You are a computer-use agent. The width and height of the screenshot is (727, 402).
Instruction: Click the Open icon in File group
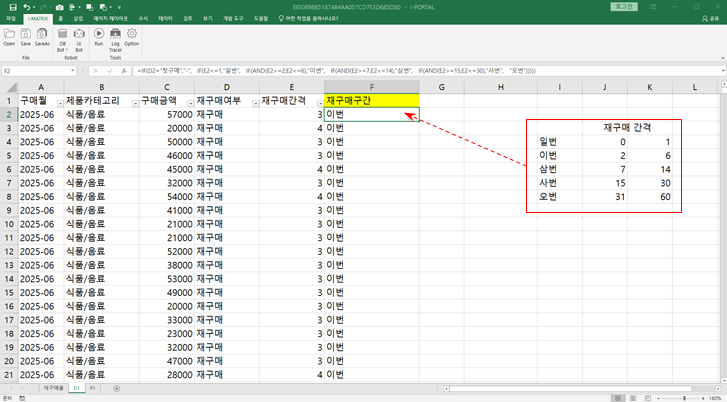click(x=9, y=35)
